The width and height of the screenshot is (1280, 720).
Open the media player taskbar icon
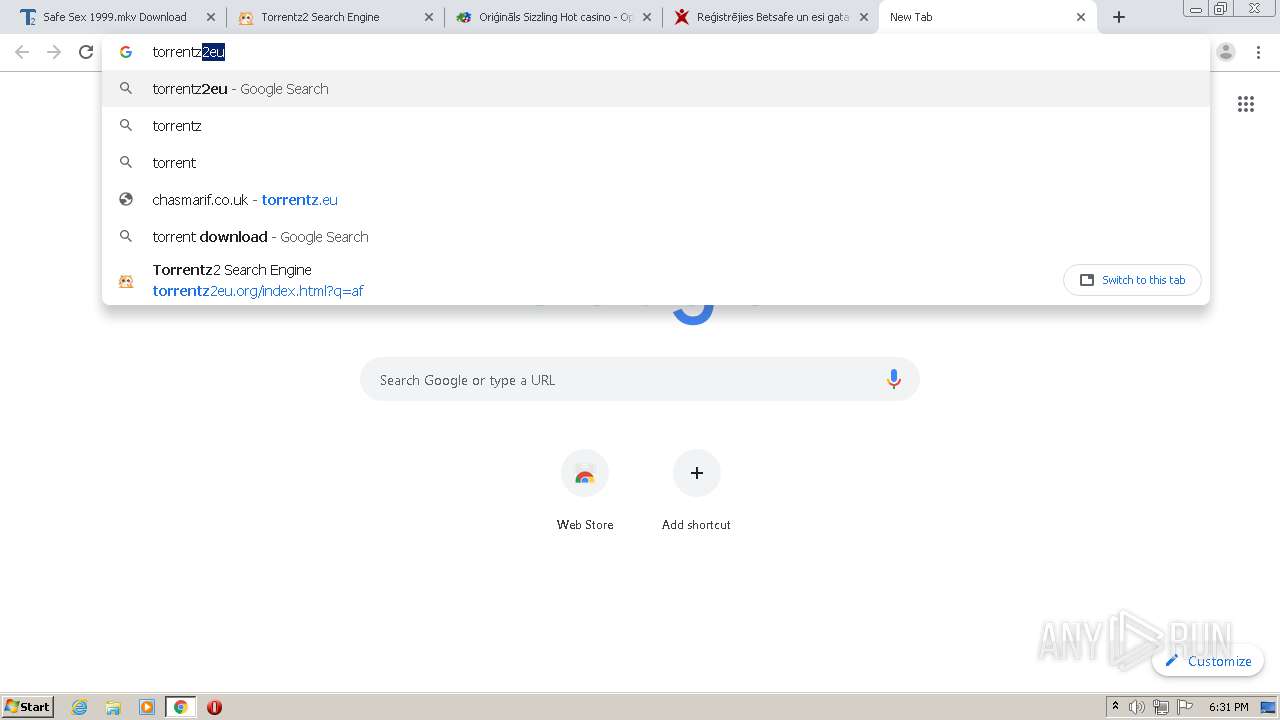click(x=147, y=707)
